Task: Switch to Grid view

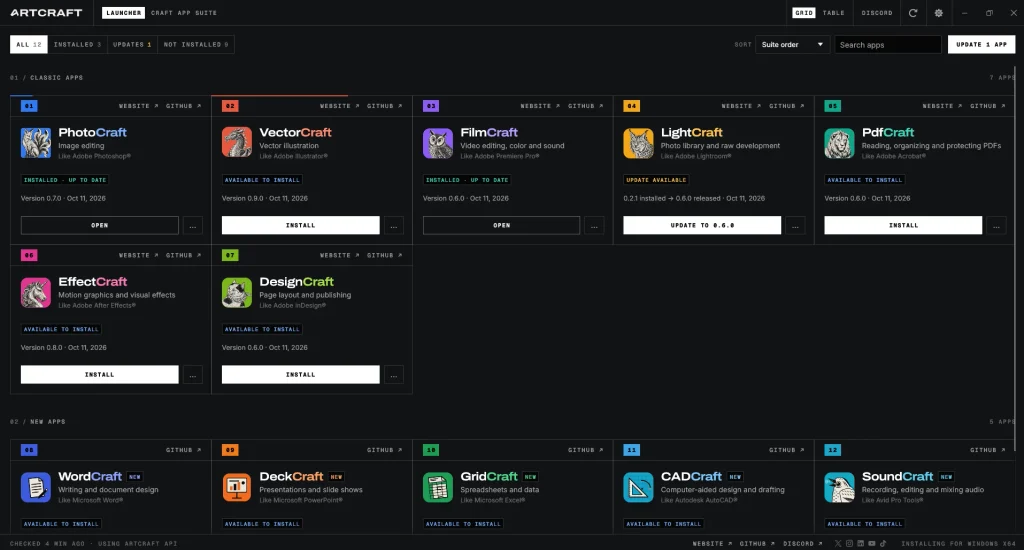Action: [804, 12]
